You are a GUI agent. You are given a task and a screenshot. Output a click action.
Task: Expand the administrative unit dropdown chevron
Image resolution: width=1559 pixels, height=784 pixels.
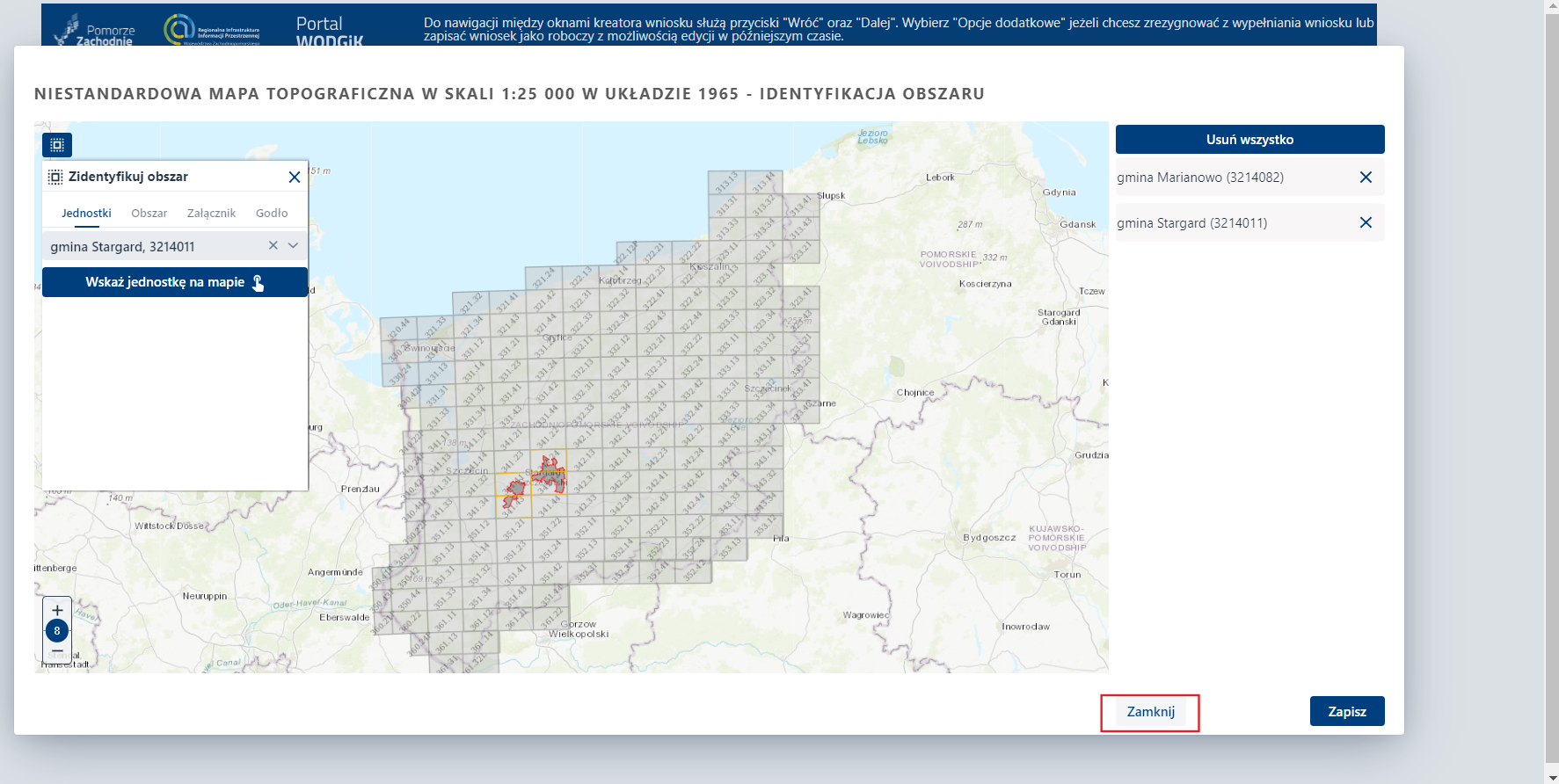tap(294, 246)
